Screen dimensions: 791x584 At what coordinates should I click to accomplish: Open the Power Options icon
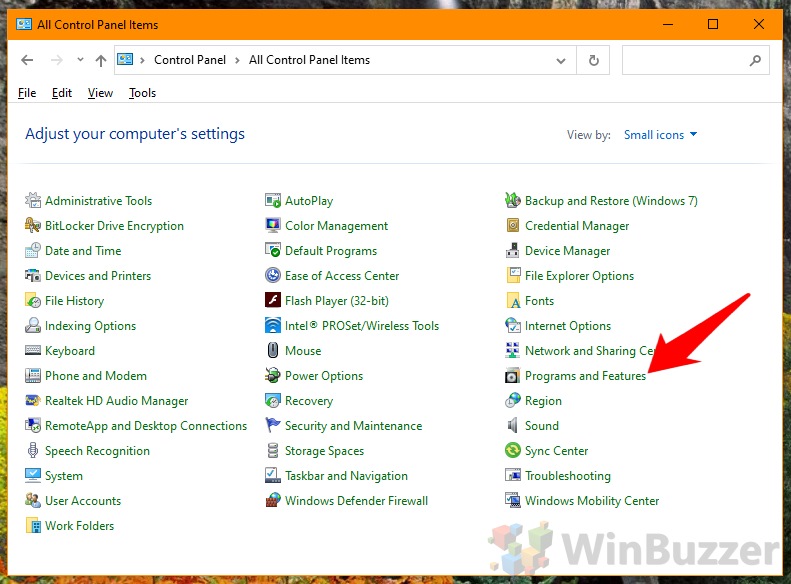[x=273, y=375]
